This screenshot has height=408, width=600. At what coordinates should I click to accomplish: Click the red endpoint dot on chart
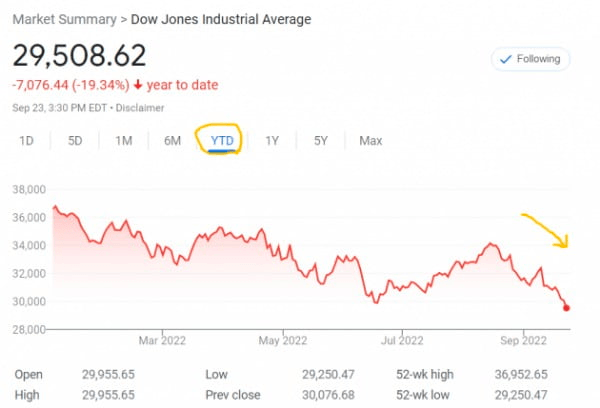[x=568, y=308]
